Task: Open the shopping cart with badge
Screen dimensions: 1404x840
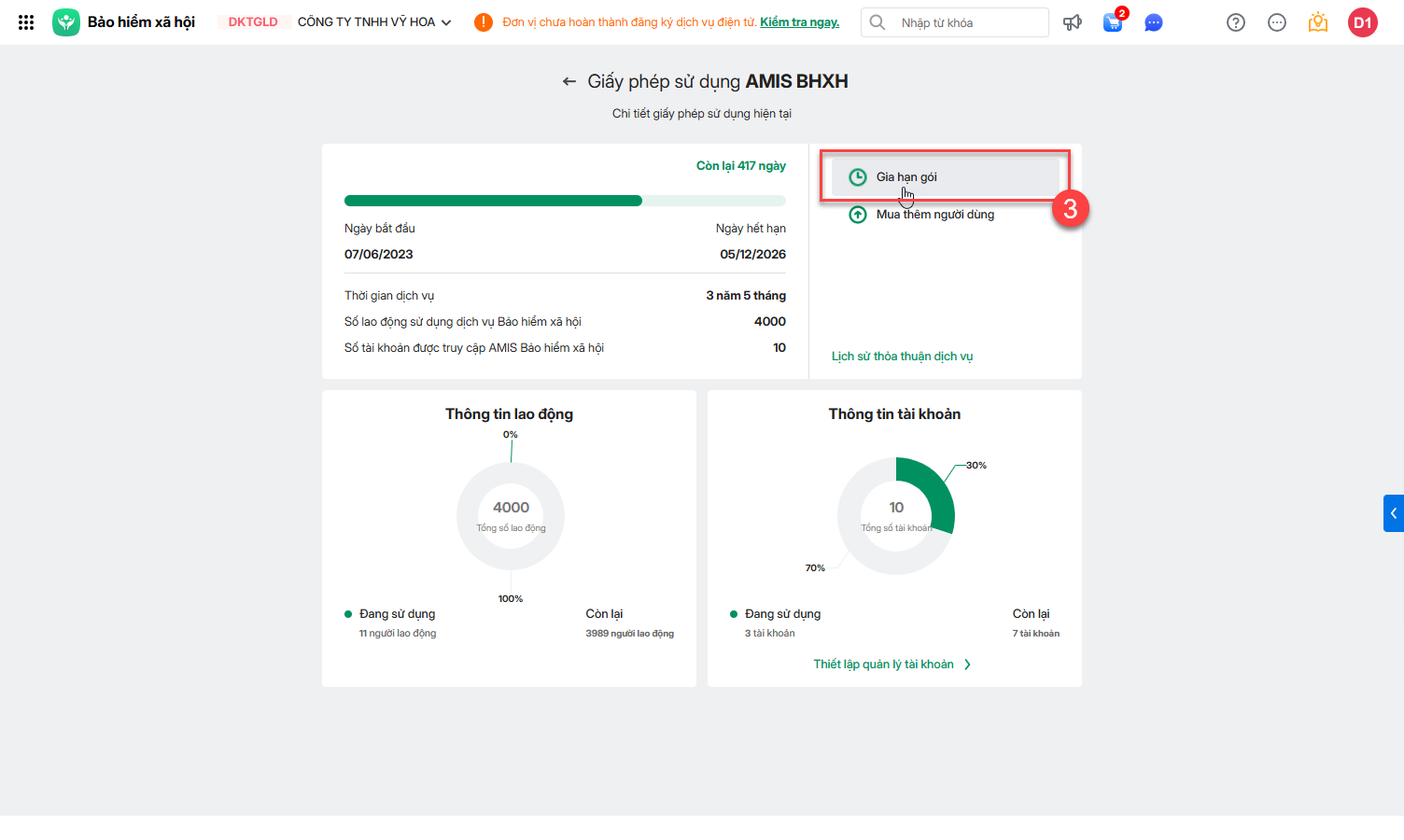Action: (1113, 22)
